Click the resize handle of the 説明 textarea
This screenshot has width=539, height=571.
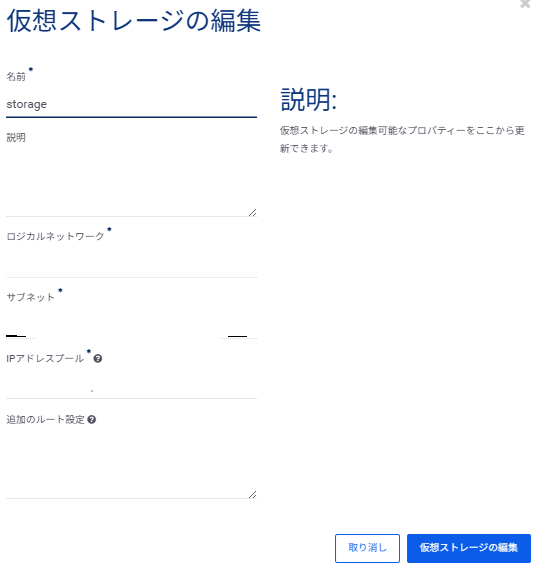tap(253, 212)
